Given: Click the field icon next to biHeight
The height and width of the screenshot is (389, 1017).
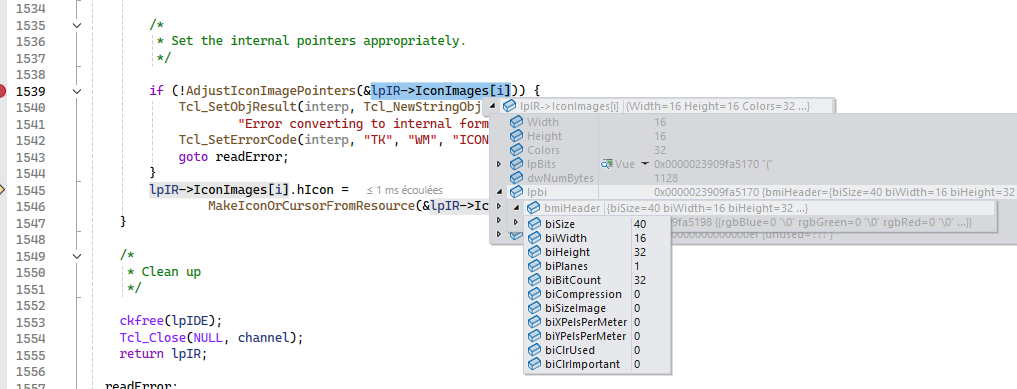Looking at the screenshot, I should click(534, 252).
